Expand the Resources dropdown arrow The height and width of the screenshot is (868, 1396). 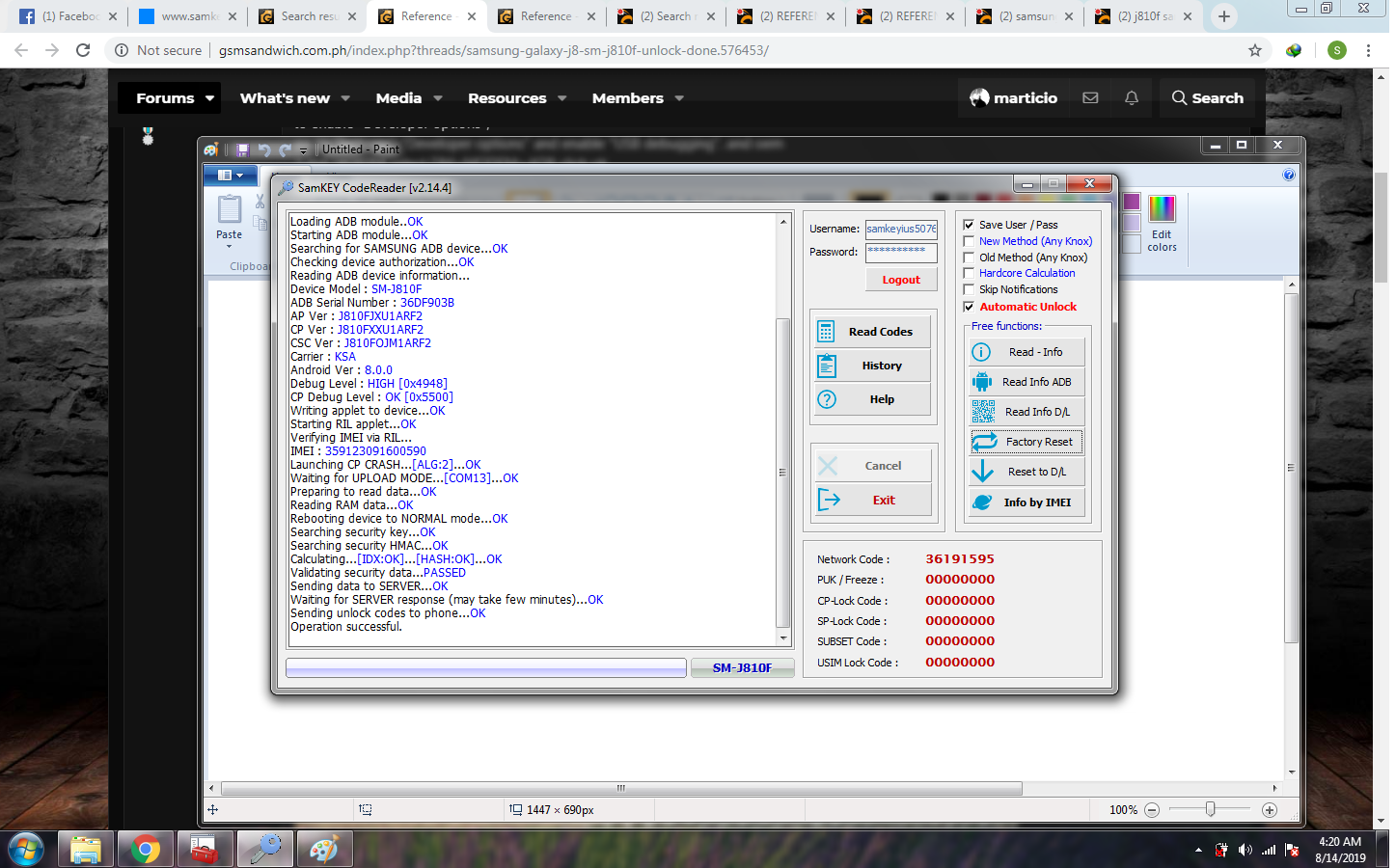click(x=562, y=98)
